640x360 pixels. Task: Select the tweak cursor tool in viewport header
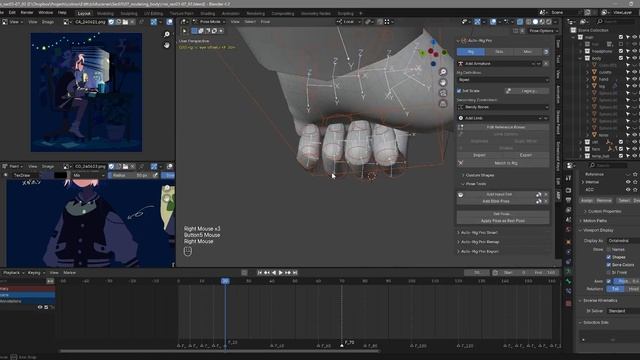click(x=185, y=31)
